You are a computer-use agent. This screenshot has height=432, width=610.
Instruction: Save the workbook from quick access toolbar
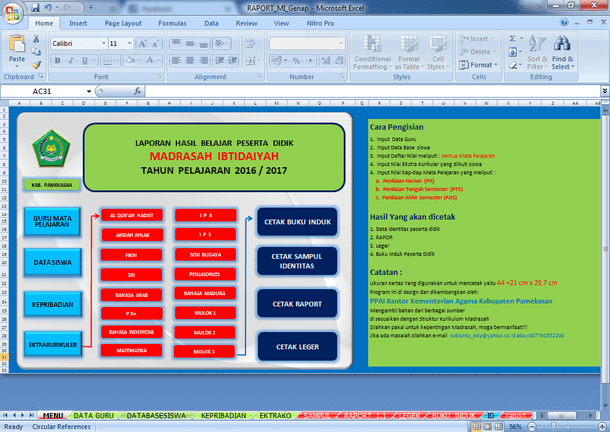(x=35, y=8)
